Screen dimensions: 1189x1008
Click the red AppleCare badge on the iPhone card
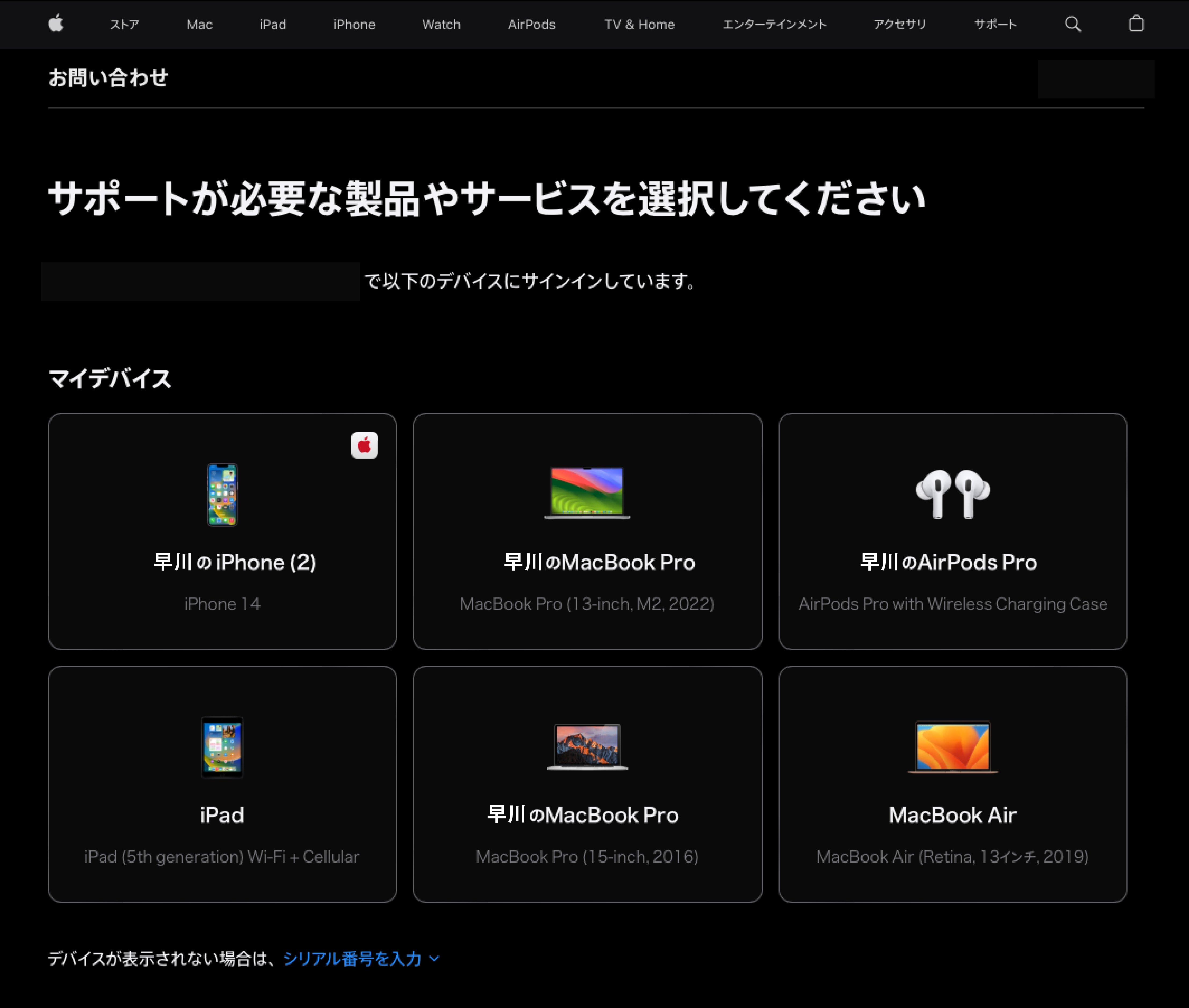(365, 445)
